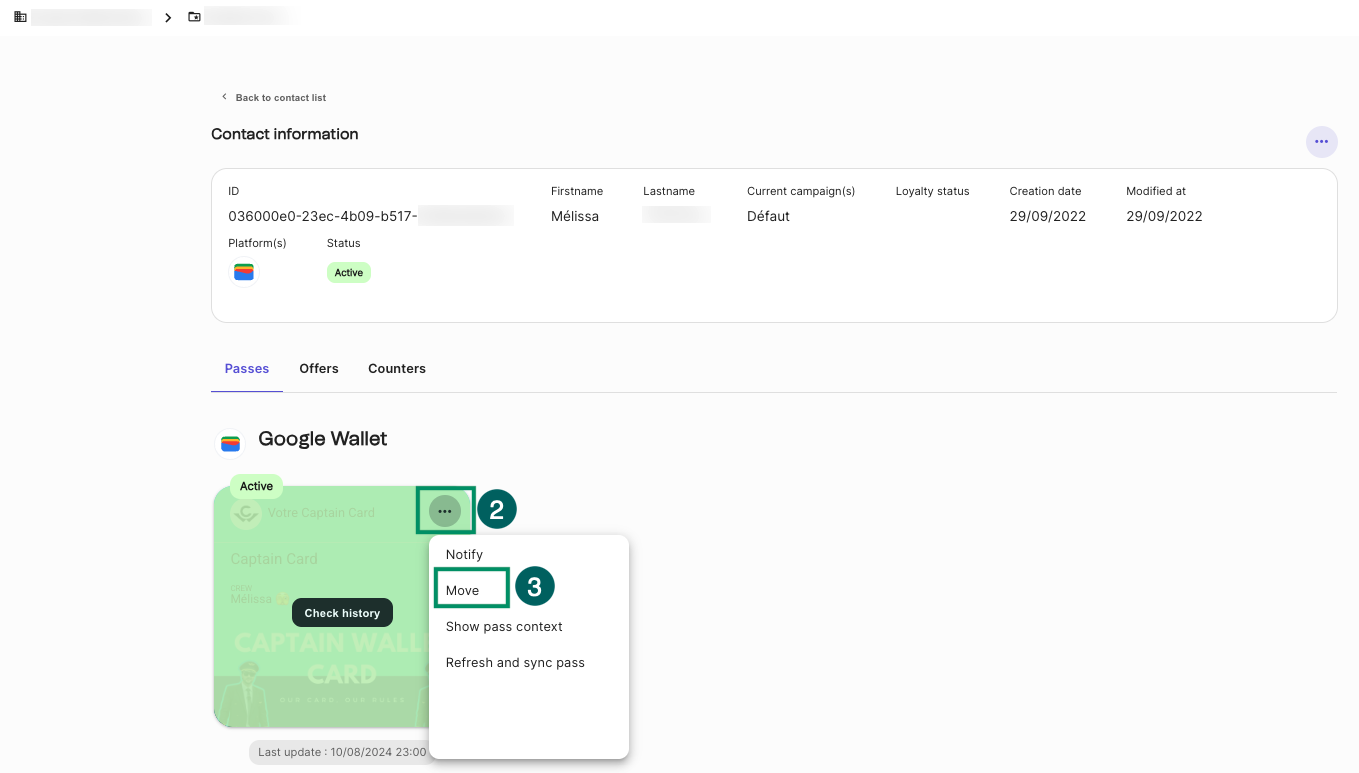Click the Google Wallet icon beside section heading
The height and width of the screenshot is (773, 1359).
point(231,442)
